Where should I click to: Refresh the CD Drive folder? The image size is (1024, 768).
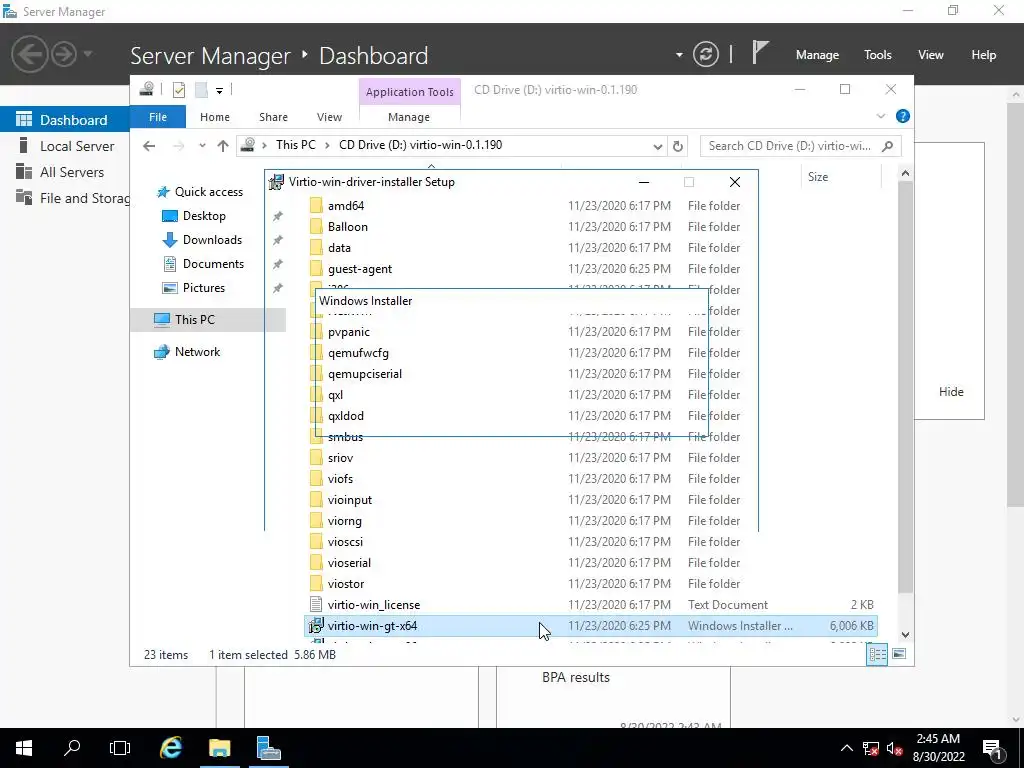point(678,146)
